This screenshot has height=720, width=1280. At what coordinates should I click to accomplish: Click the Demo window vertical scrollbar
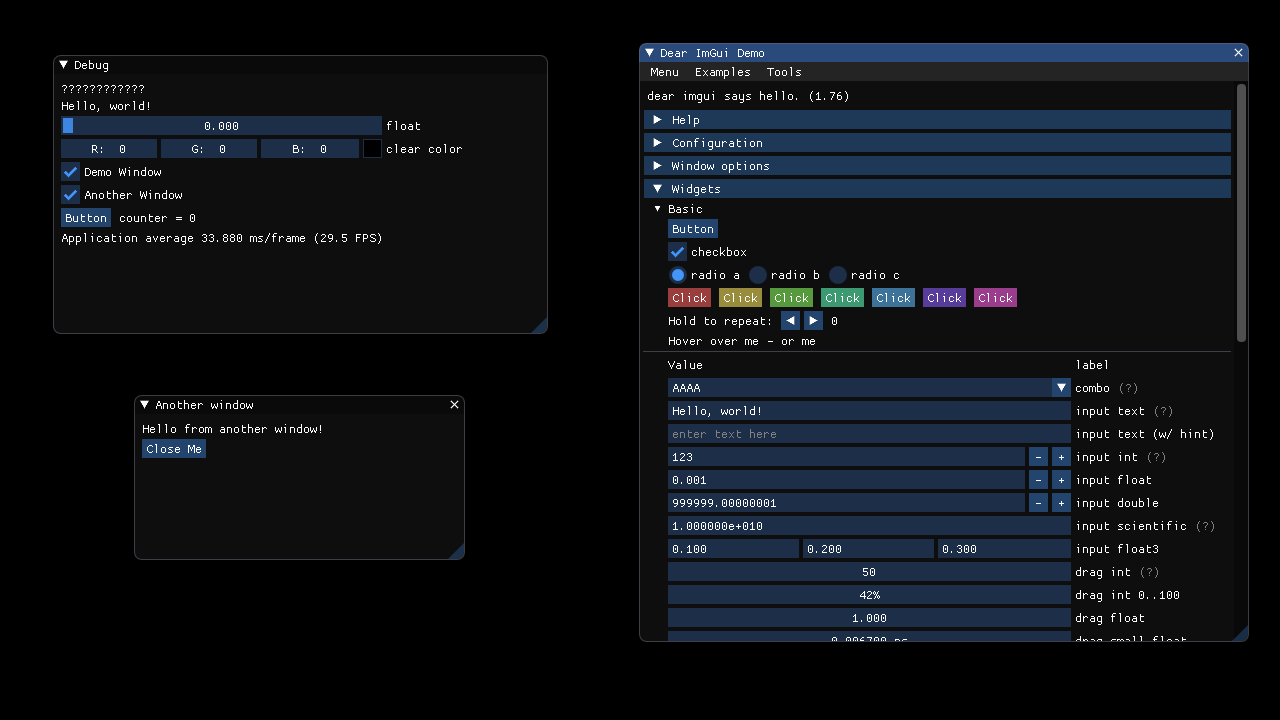(1242, 213)
